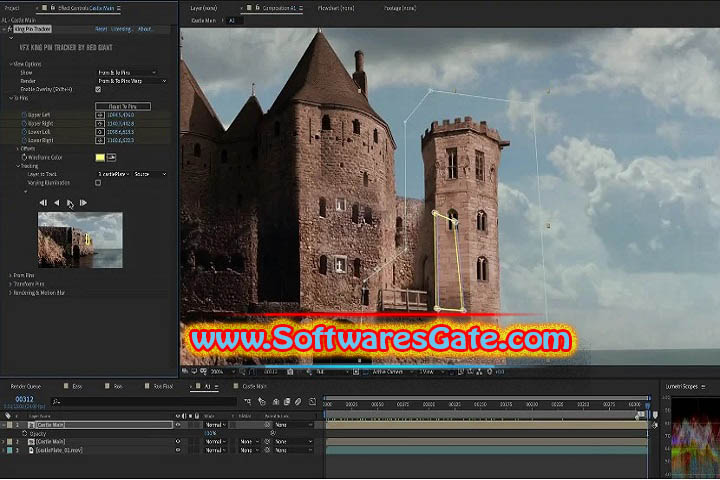Hide layer 2 Castle Main via eye icon
This screenshot has height=480, width=720.
178,441
